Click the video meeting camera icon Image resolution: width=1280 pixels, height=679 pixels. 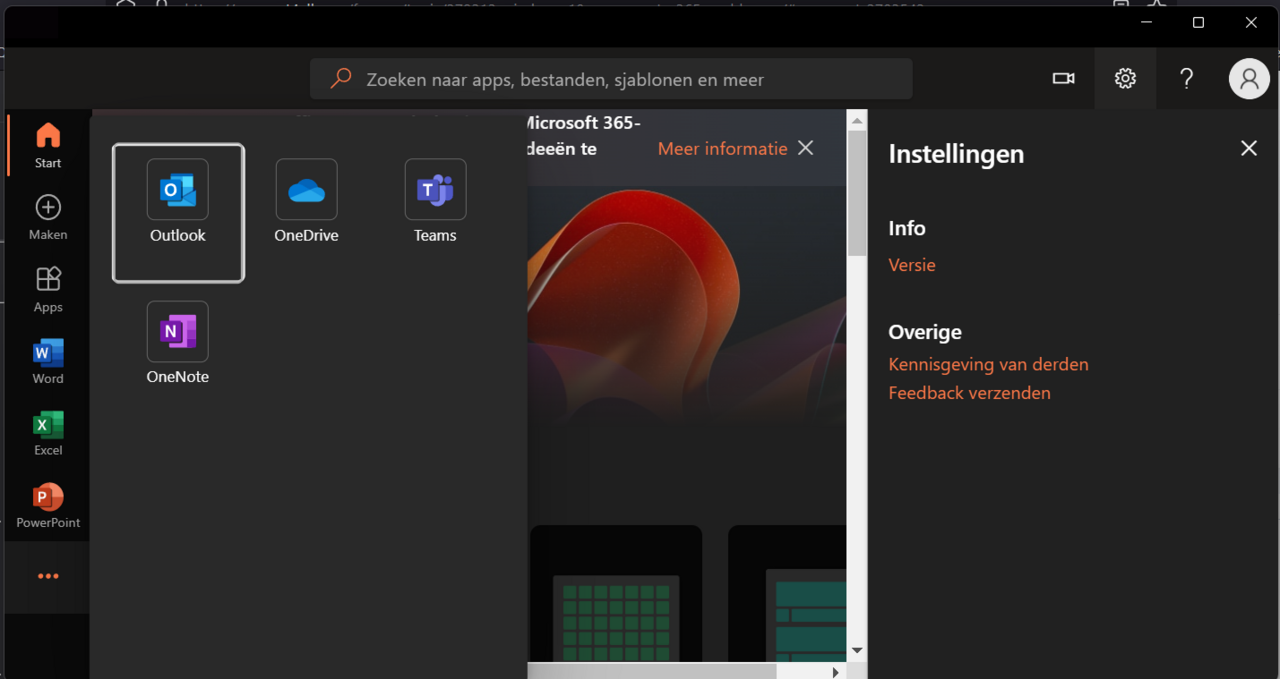pos(1063,78)
